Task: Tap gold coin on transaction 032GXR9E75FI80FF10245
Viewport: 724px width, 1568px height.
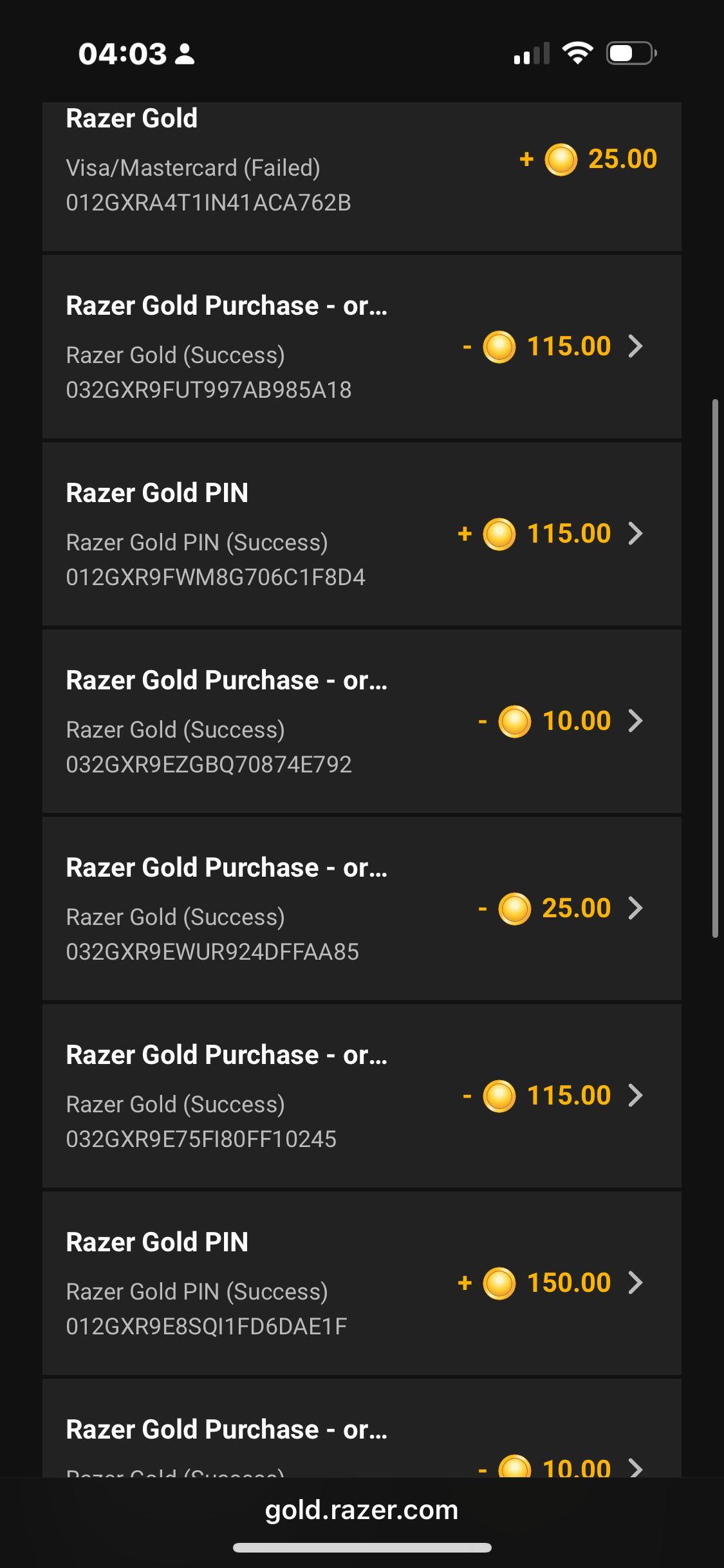Action: 499,1096
